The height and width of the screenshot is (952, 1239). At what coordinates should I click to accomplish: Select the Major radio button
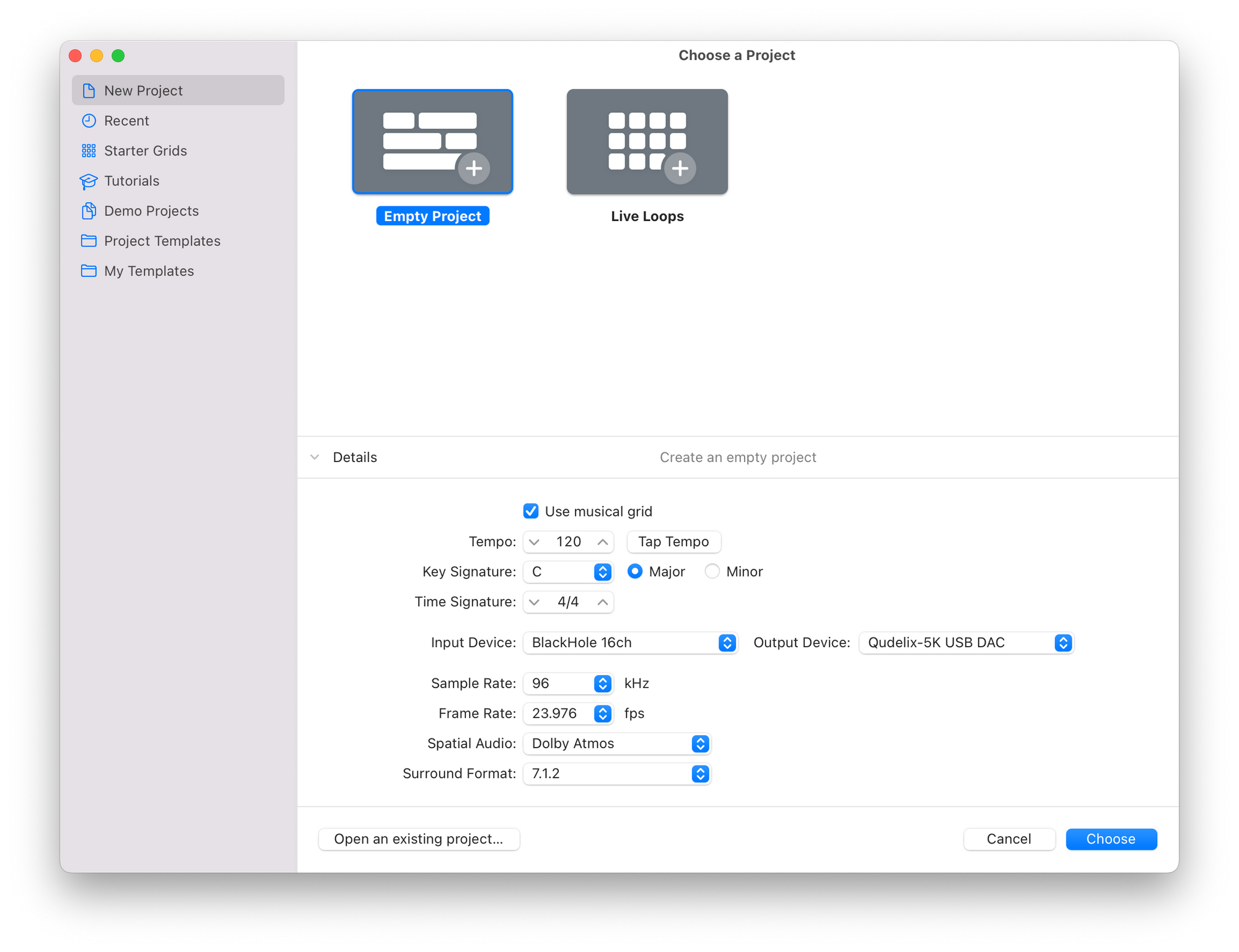(x=634, y=571)
